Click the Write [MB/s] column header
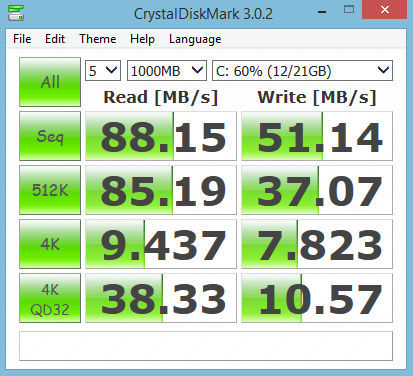413x376 pixels. 317,97
